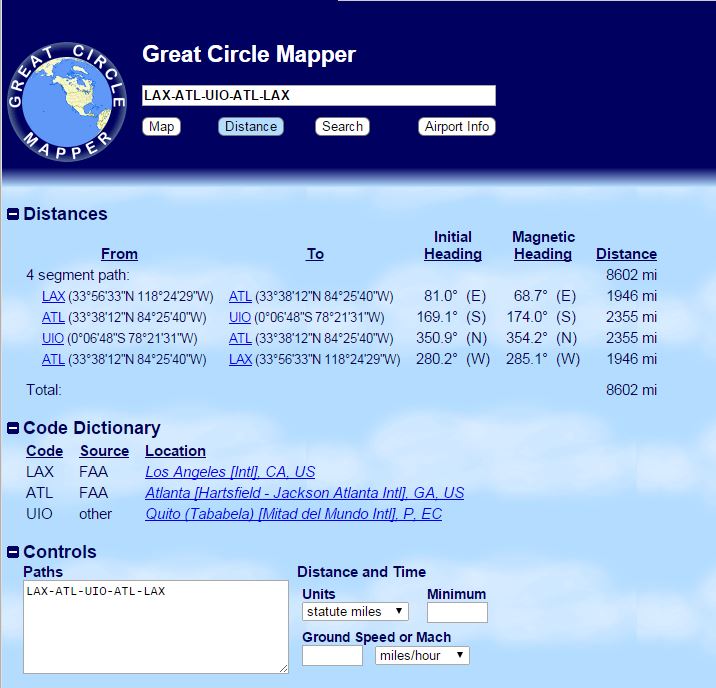Click the 350.9° (N) initial heading
Image resolution: width=716 pixels, height=688 pixels.
coord(451,338)
